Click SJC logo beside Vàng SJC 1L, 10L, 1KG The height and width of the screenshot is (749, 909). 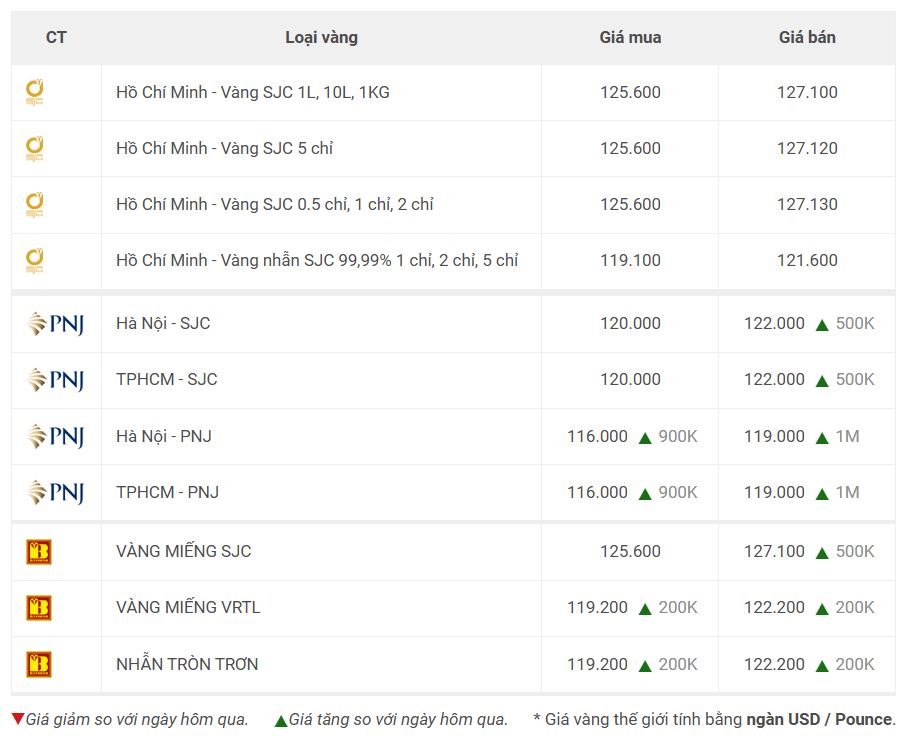tap(35, 92)
